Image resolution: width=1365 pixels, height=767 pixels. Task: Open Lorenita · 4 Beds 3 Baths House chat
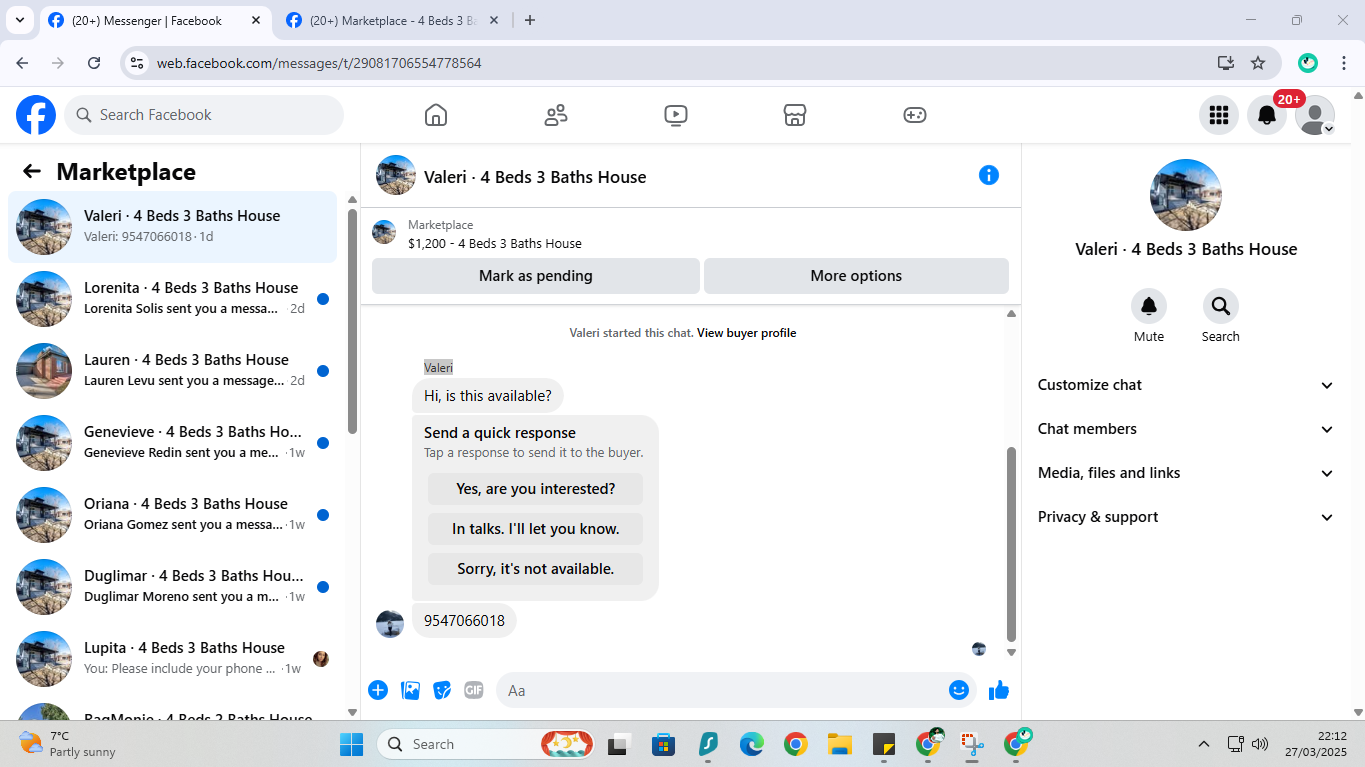pyautogui.click(x=172, y=299)
